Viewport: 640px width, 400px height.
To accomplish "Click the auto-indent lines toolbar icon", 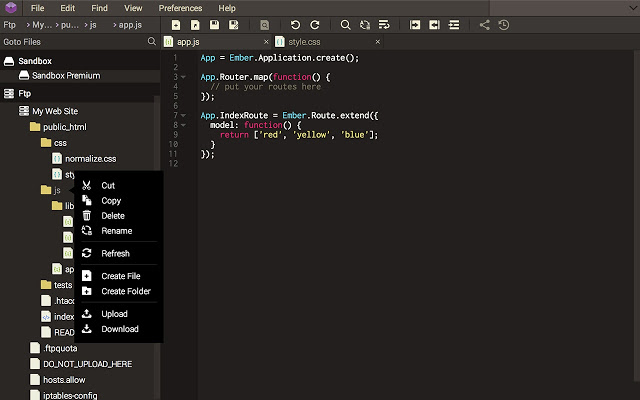I will [x=454, y=25].
